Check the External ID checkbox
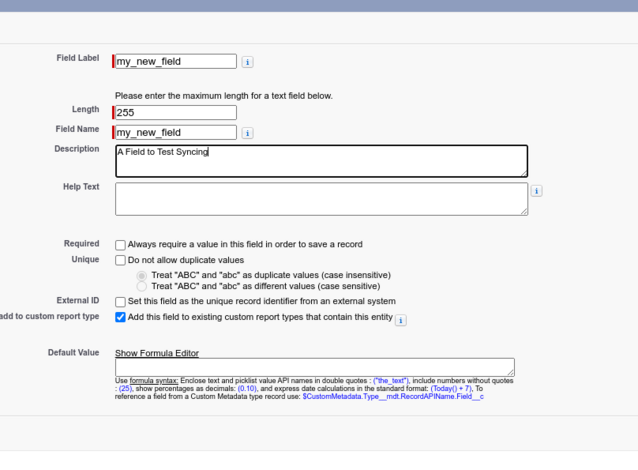This screenshot has height=470, width=638. 120,302
